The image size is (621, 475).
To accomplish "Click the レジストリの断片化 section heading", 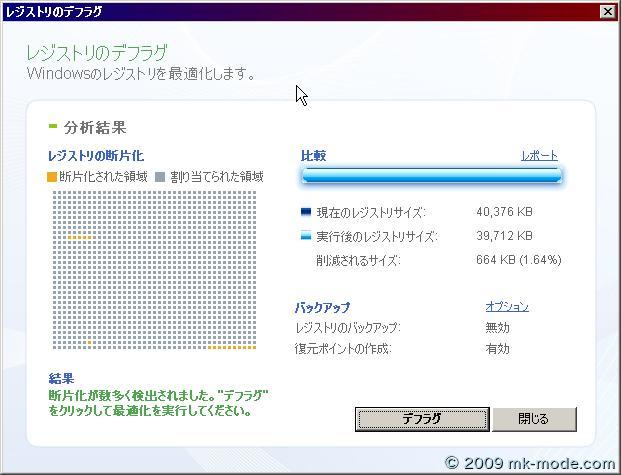I will [96, 156].
